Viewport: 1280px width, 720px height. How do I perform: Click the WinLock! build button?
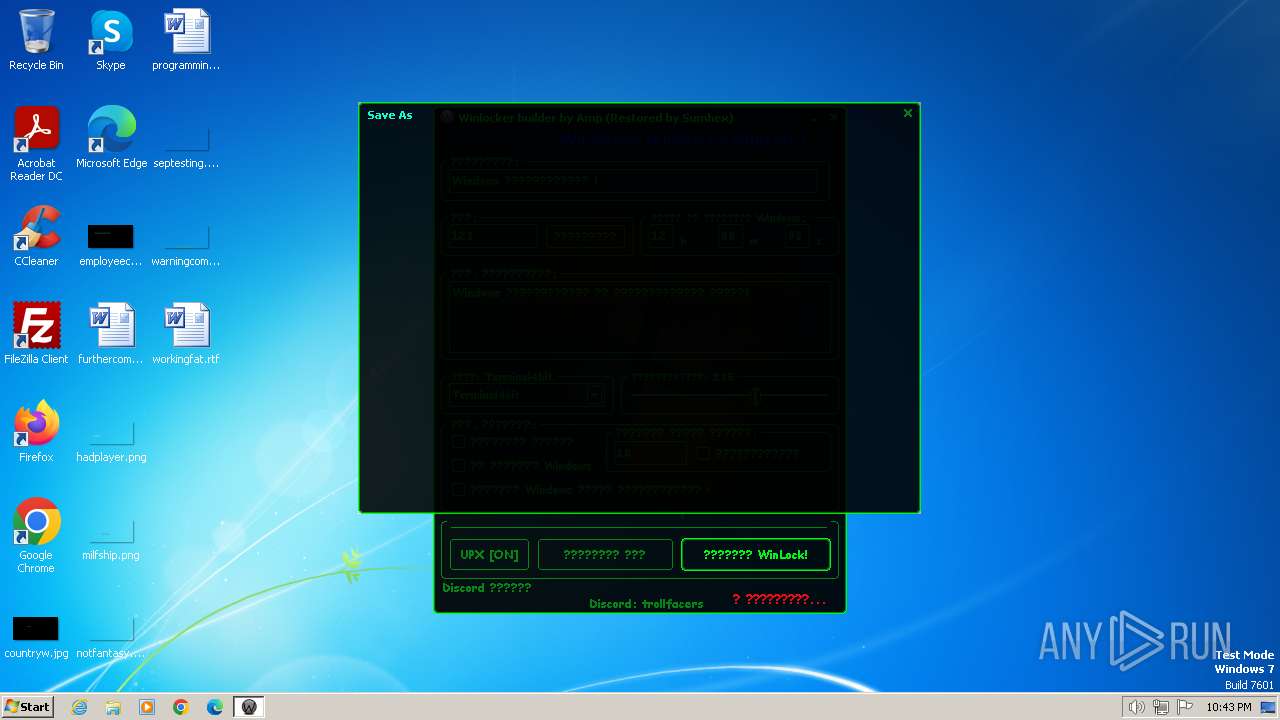pos(755,555)
